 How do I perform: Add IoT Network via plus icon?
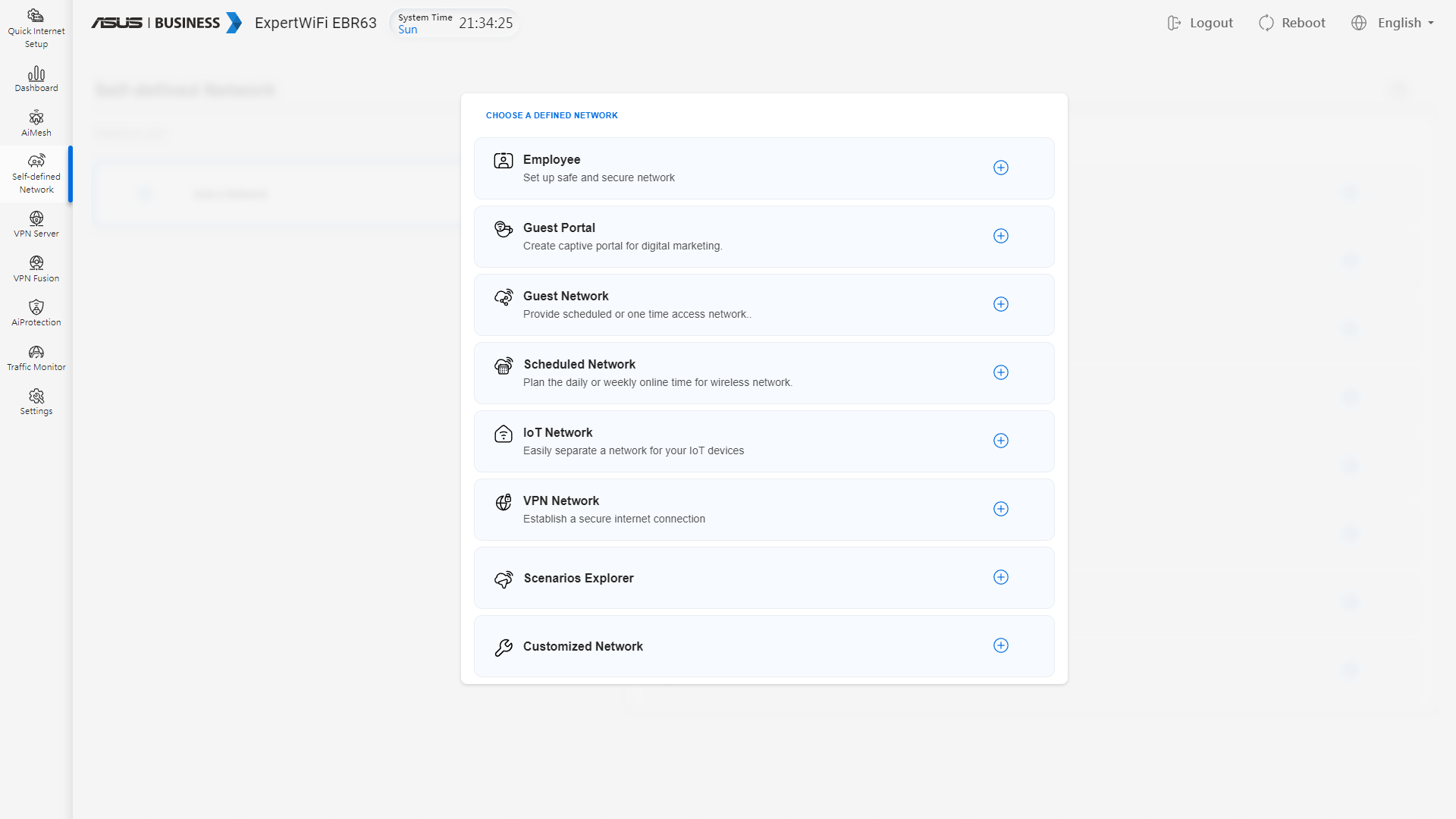click(1000, 441)
